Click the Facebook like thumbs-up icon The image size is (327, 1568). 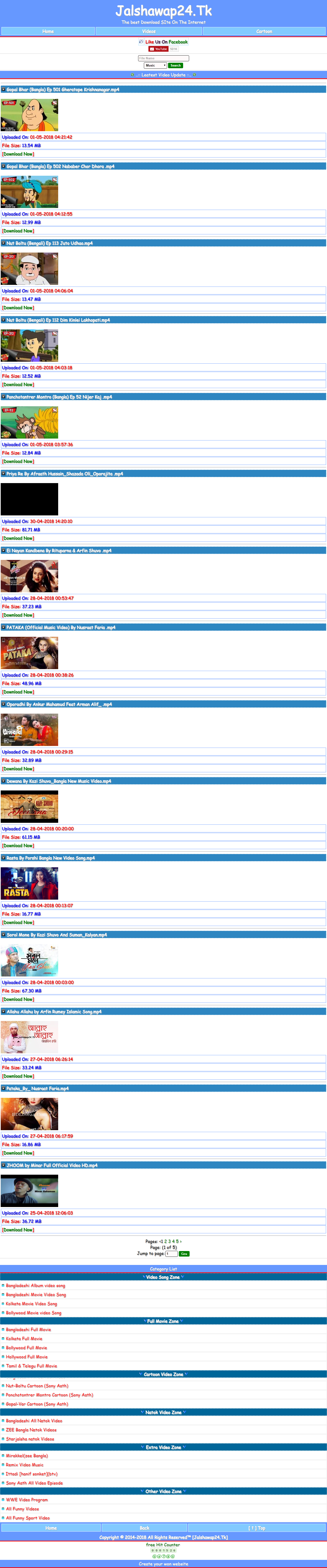click(x=141, y=42)
